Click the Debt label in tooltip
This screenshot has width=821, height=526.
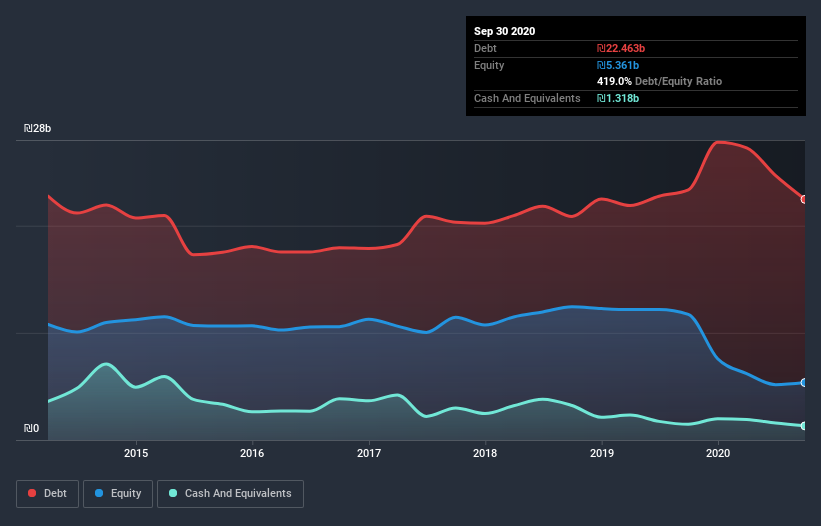(485, 48)
